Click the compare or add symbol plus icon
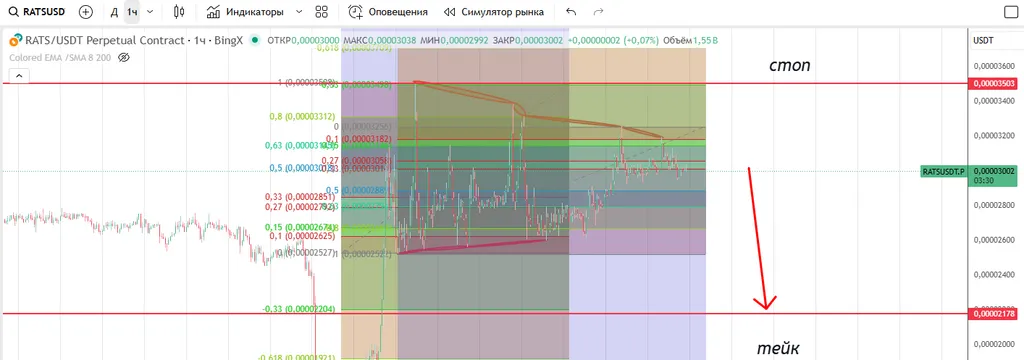The image size is (1024, 360). (x=86, y=12)
